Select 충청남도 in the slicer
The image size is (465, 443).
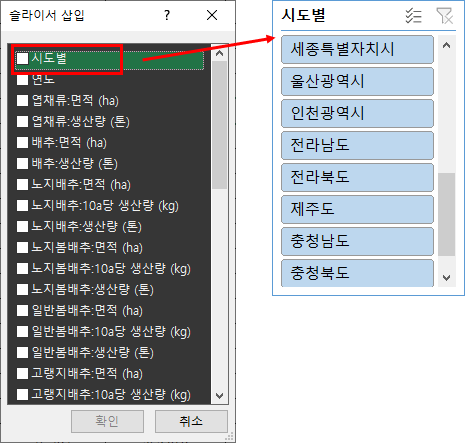357,241
